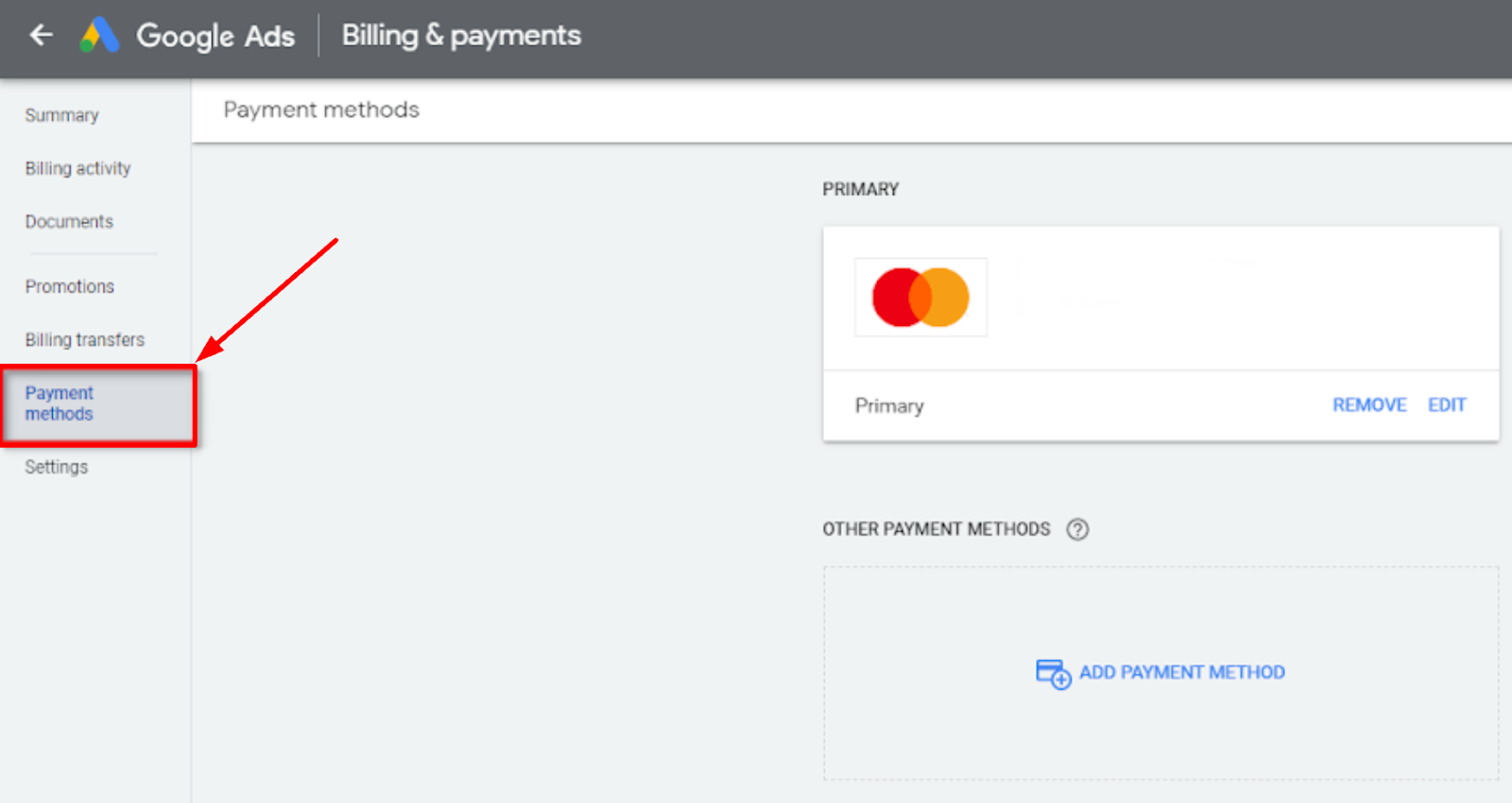This screenshot has width=1512, height=803.
Task: Click the Billing & payments header text
Action: point(461,35)
